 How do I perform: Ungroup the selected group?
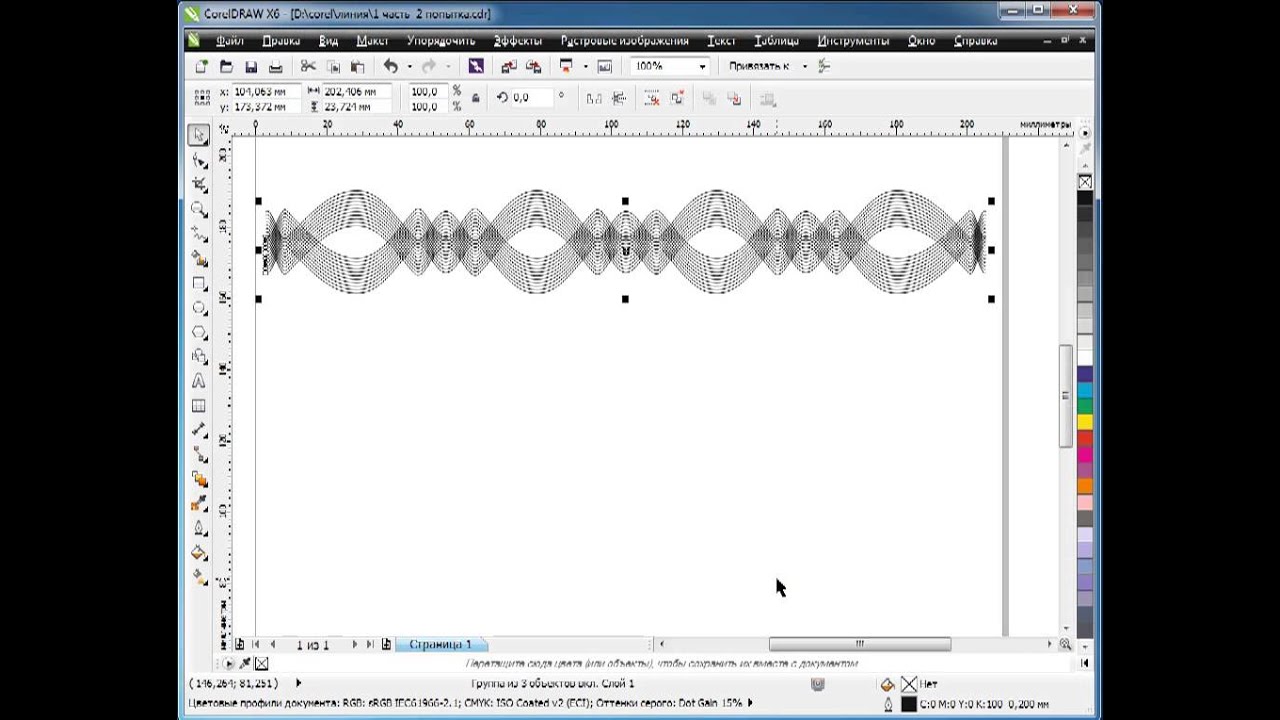coord(652,98)
